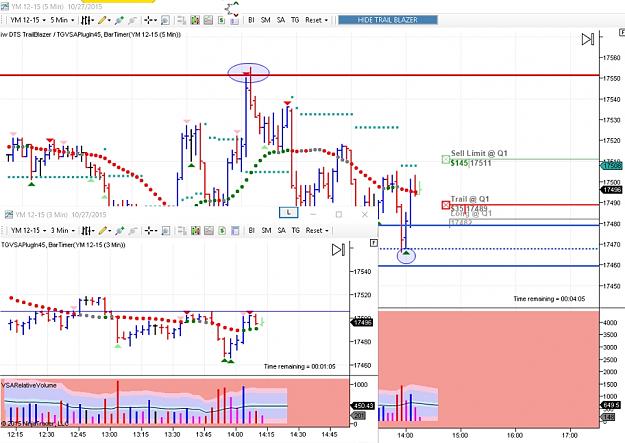Image resolution: width=625 pixels, height=443 pixels.
Task: Open the Chart Trader icon in 3 Min toolbar
Action: (x=182, y=230)
